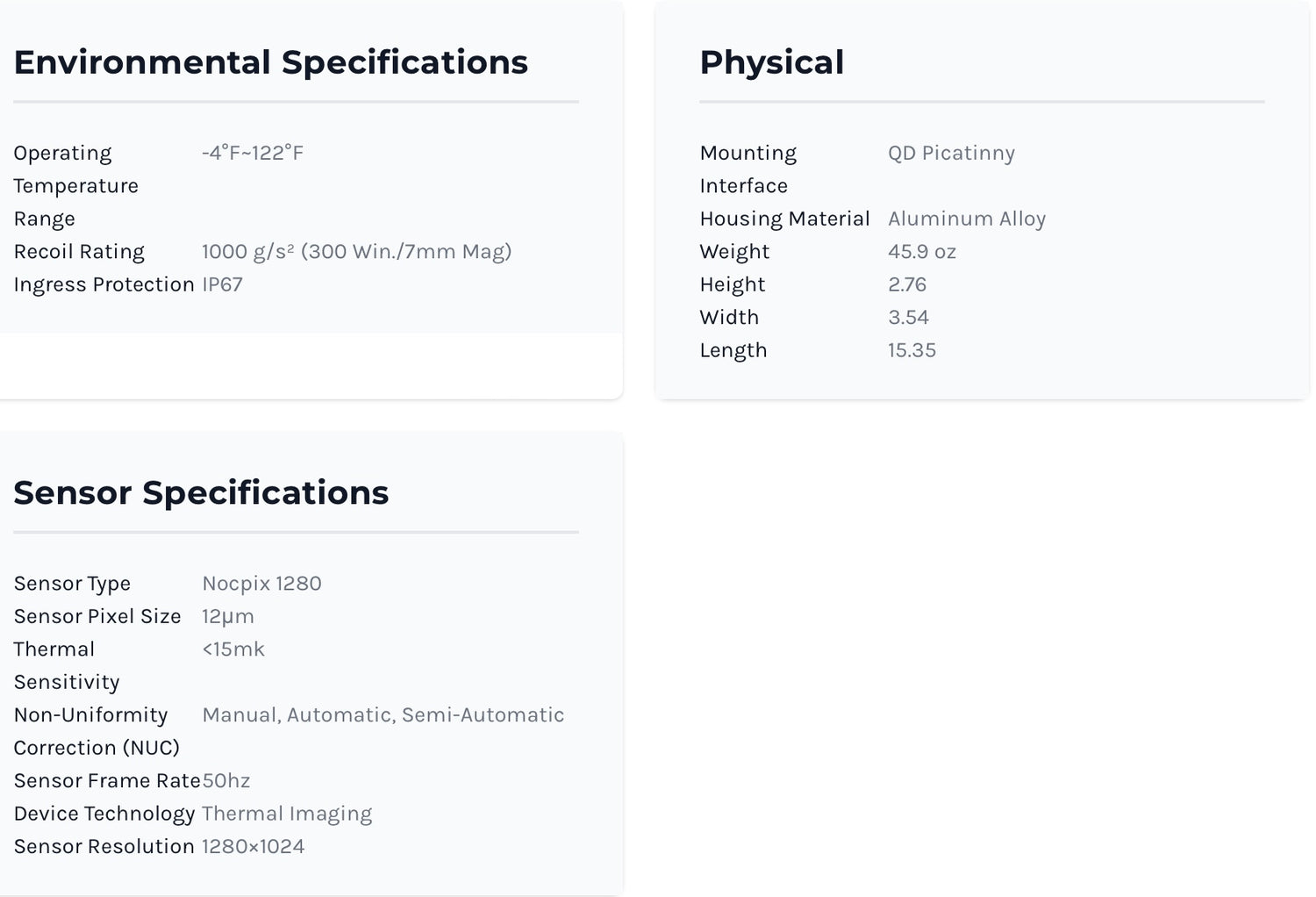Screen dimensions: 1316x897
Task: Click the 12µm pixel size value
Action: coord(228,616)
